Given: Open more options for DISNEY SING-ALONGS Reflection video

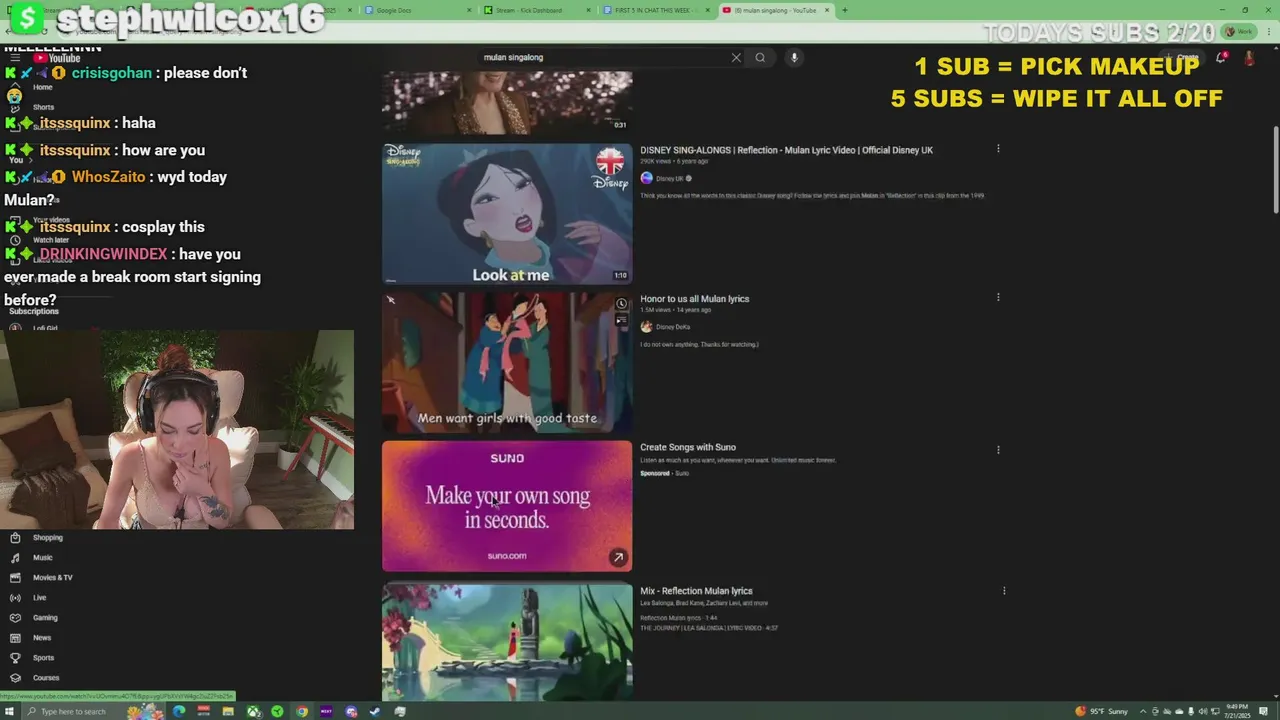Looking at the screenshot, I should (x=998, y=149).
